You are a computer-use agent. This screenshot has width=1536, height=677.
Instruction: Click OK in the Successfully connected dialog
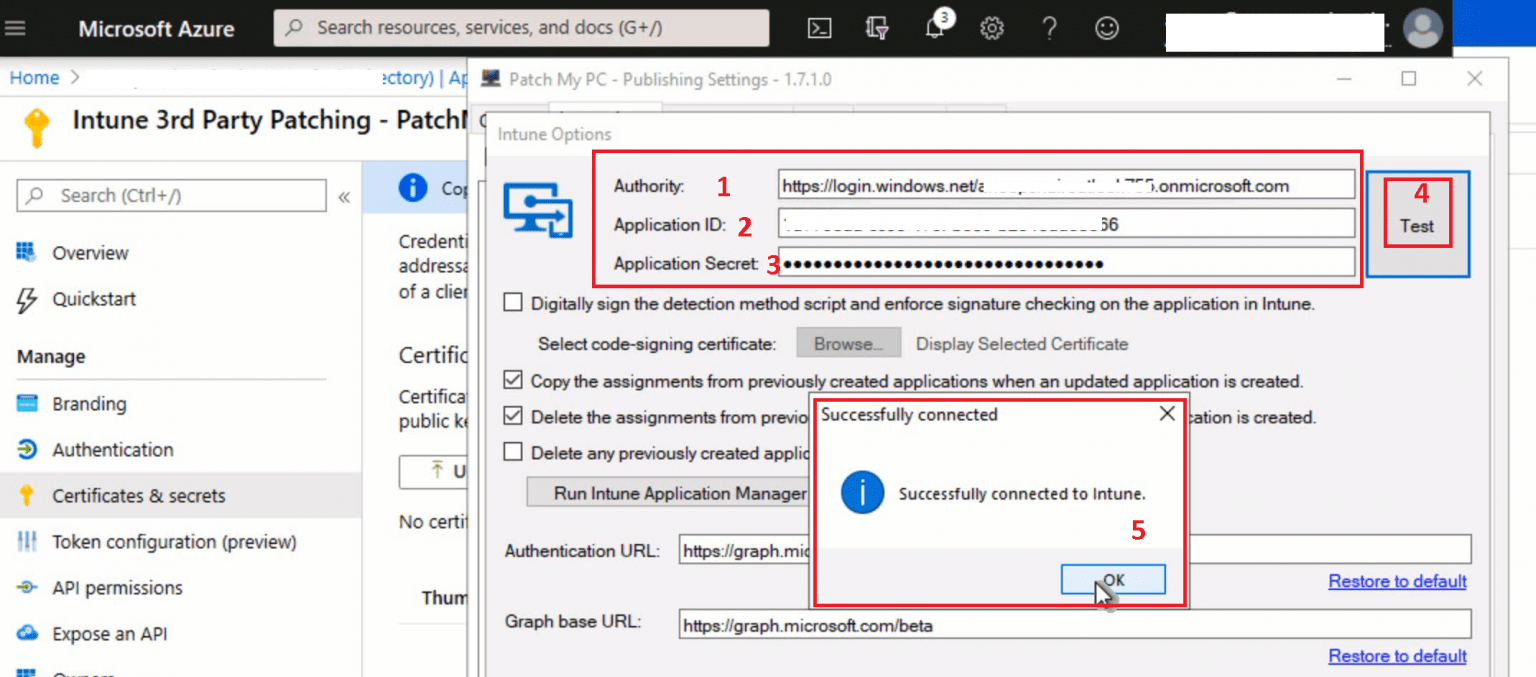pyautogui.click(x=1113, y=580)
